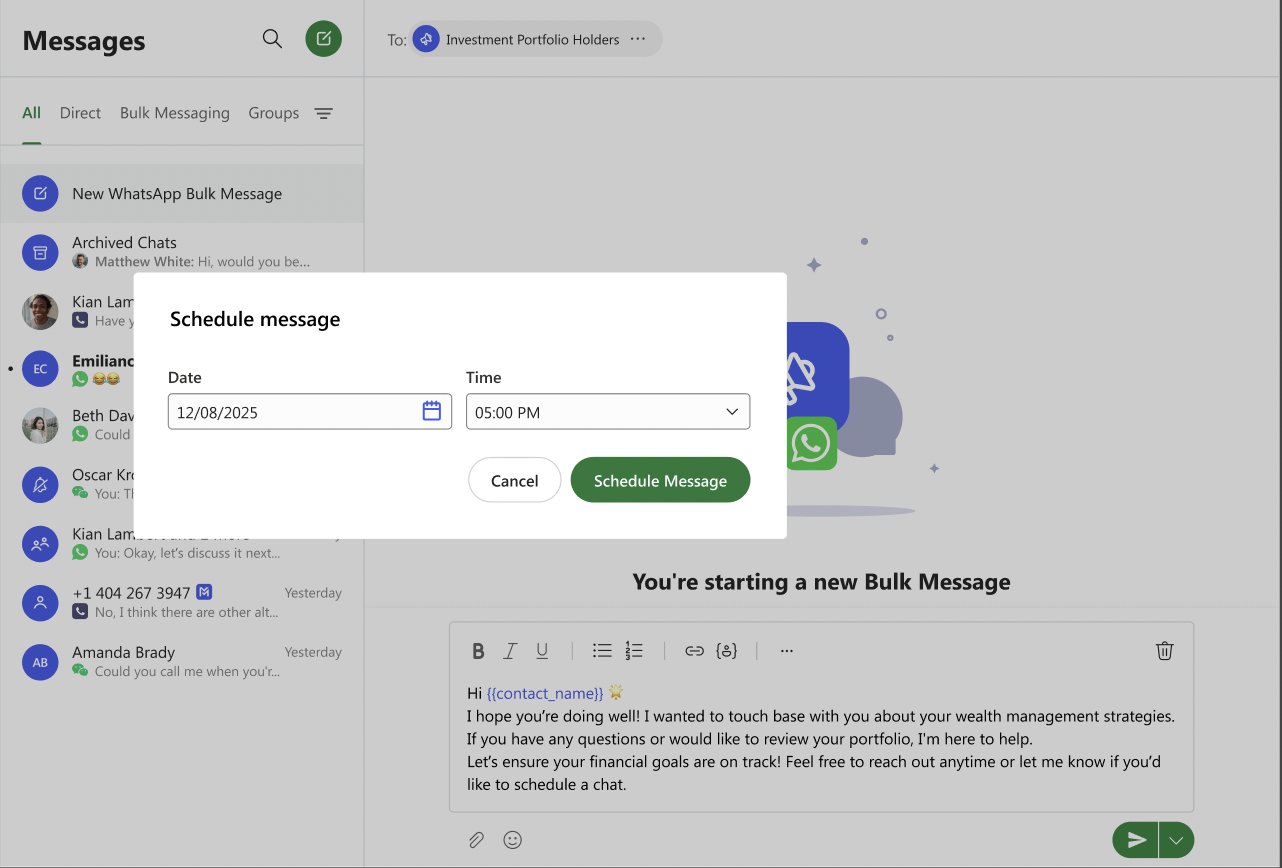The height and width of the screenshot is (868, 1282).
Task: Open the emoji picker
Action: click(x=512, y=839)
